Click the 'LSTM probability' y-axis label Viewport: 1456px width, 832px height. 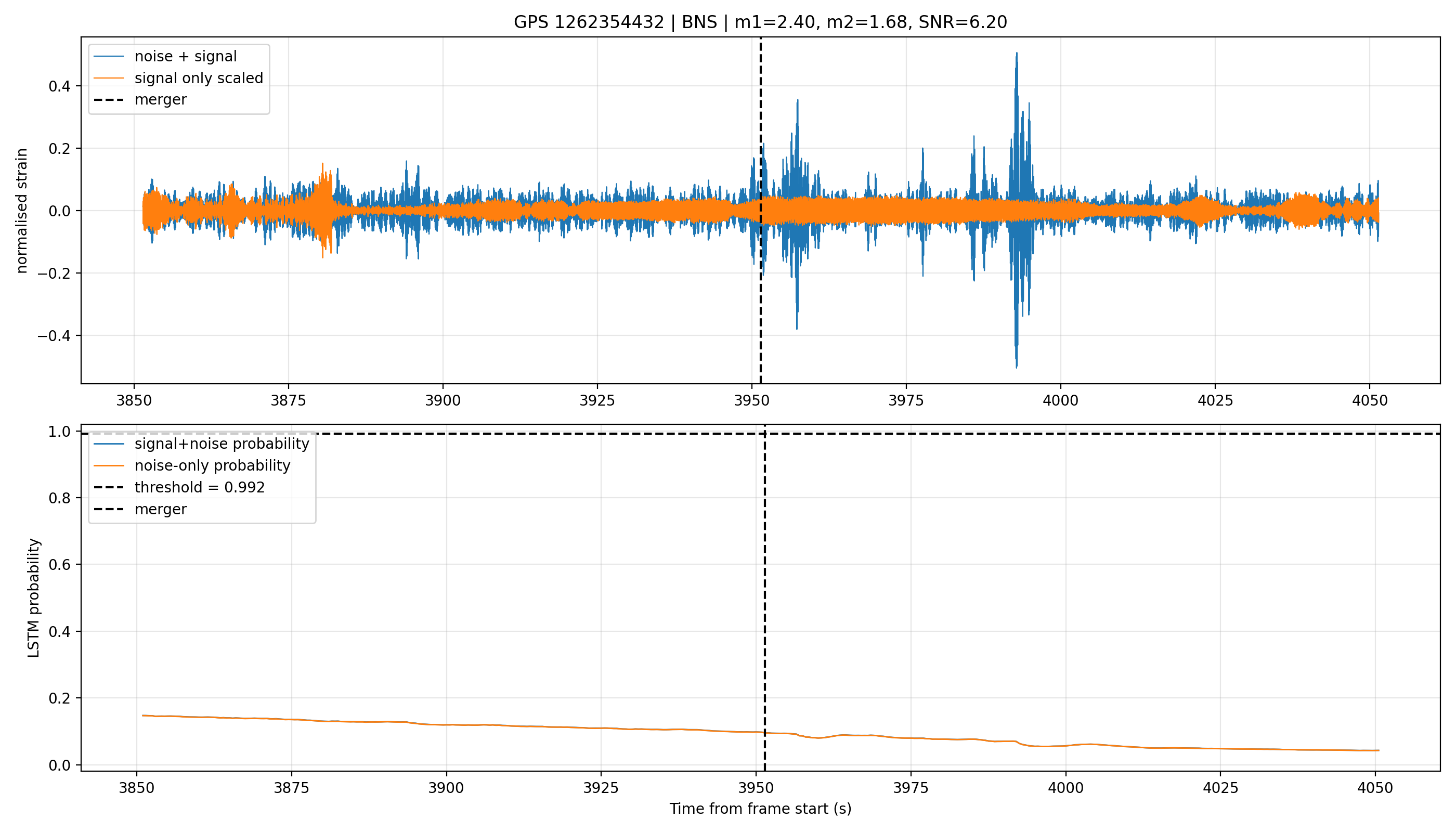point(34,599)
